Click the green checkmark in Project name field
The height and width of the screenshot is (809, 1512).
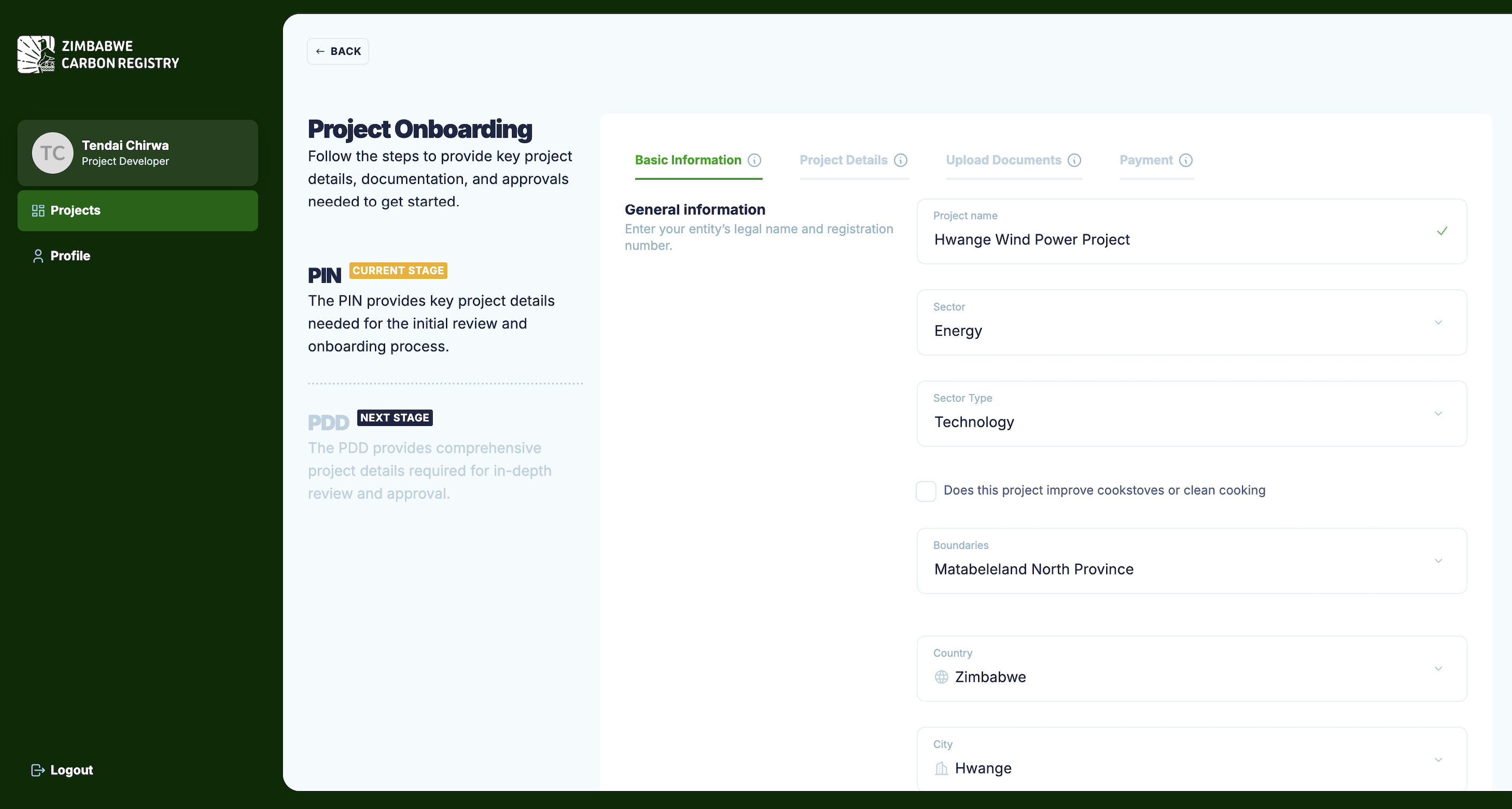click(1442, 231)
